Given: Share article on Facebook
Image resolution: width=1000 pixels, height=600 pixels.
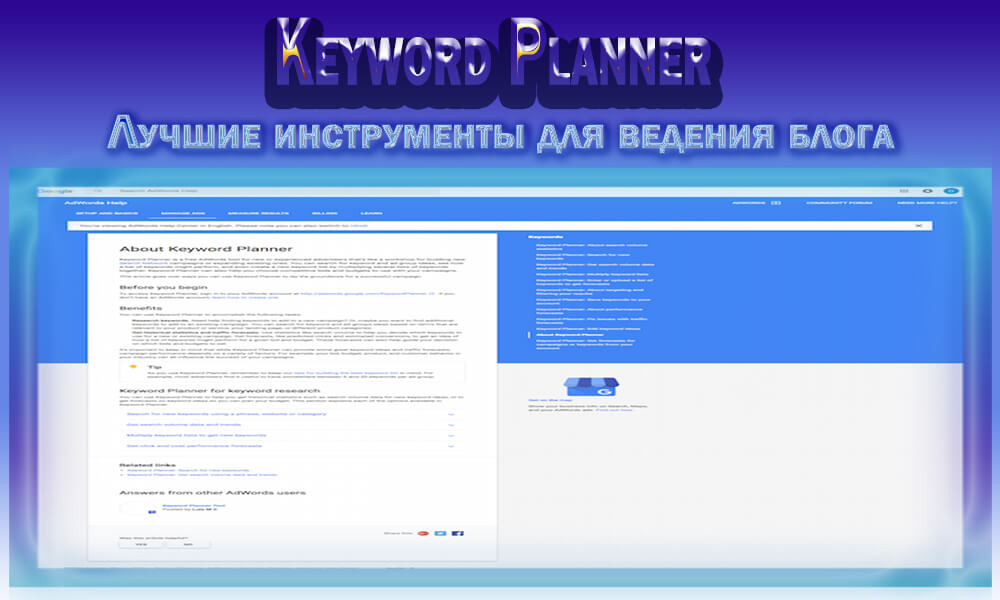Looking at the screenshot, I should click(457, 533).
